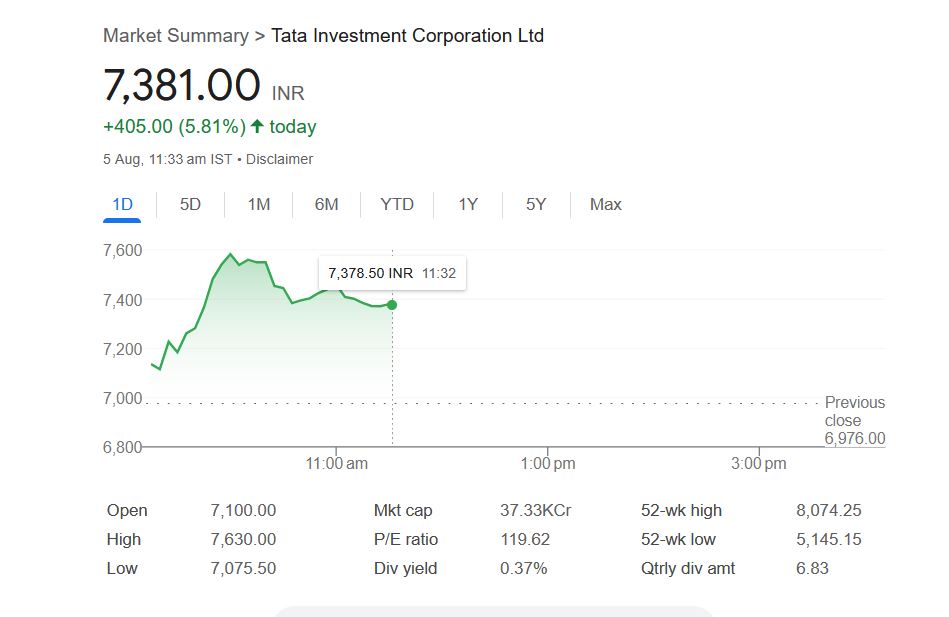Click the green marker dot on chart
The width and height of the screenshot is (949, 617).
pos(392,305)
